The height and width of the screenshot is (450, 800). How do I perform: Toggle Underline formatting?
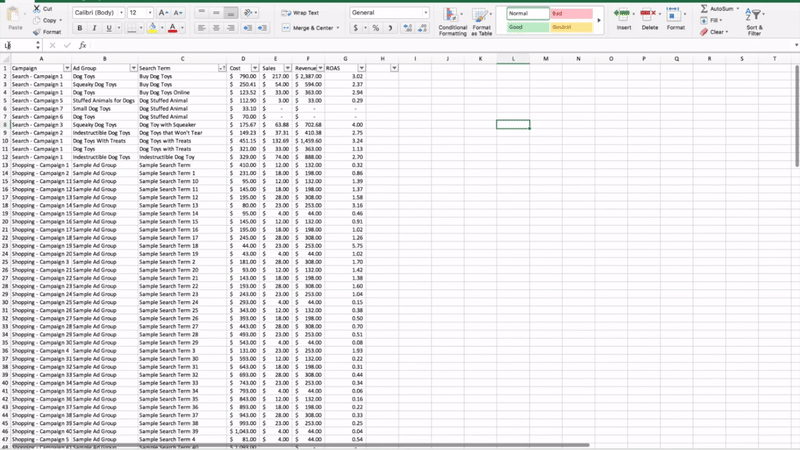[x=109, y=28]
